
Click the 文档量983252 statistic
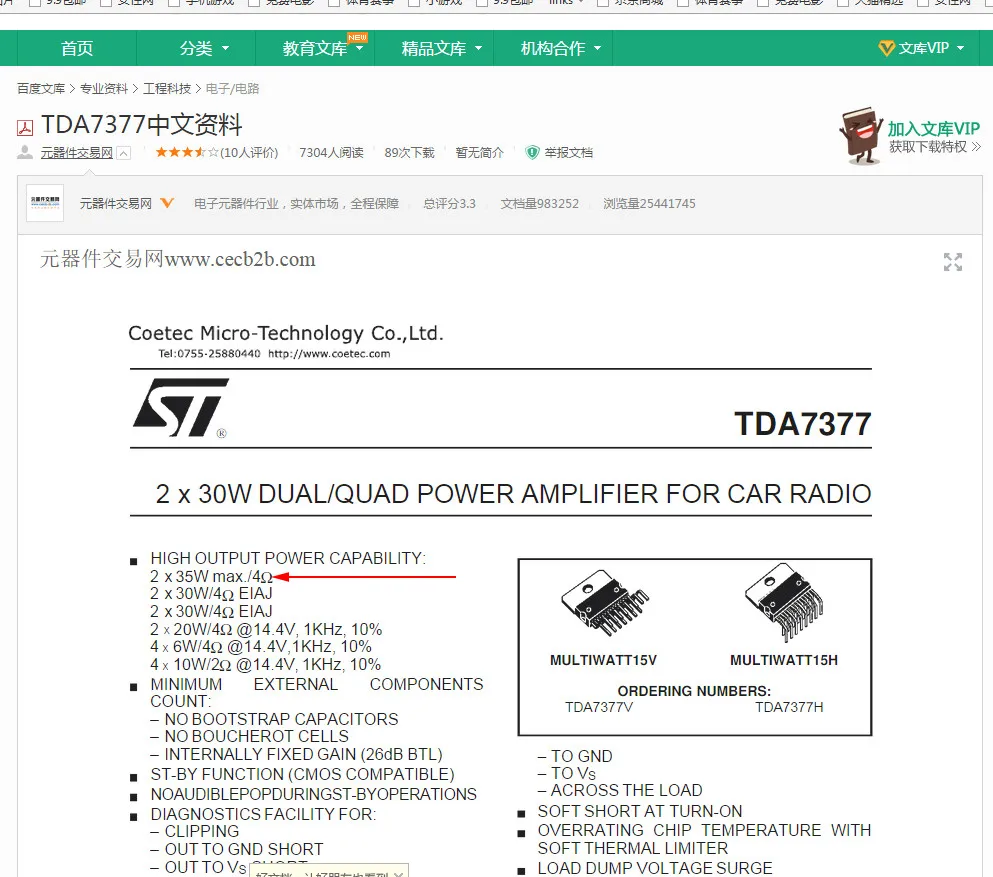[x=540, y=203]
